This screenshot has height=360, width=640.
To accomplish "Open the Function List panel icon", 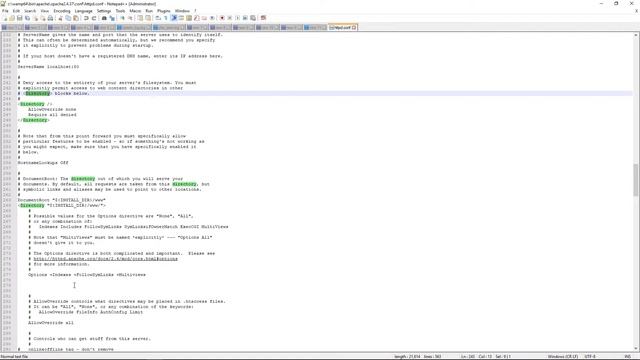I will pos(196,18).
